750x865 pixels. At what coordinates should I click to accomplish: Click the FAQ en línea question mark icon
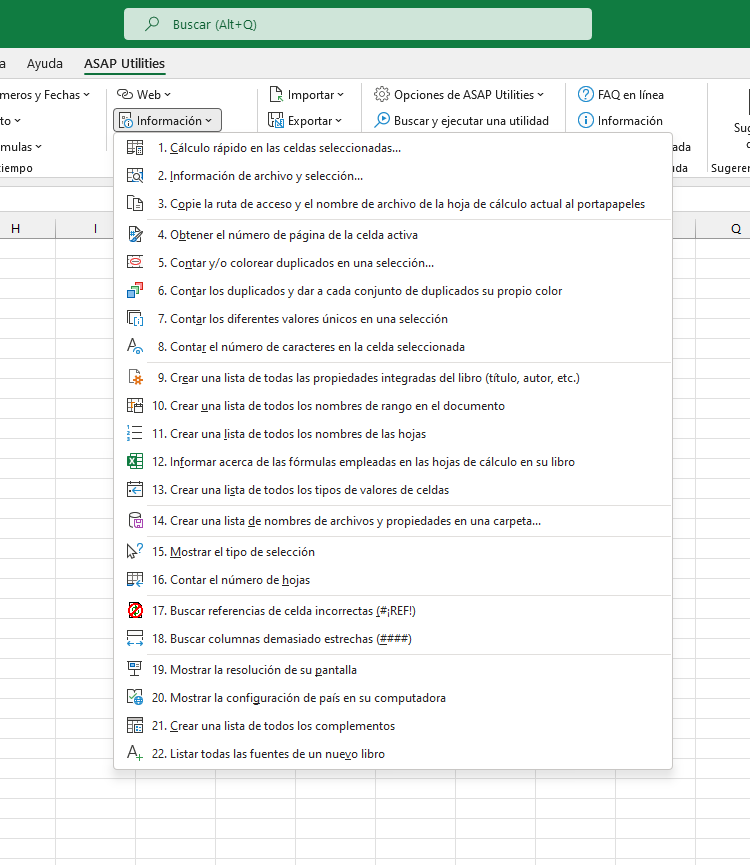(x=586, y=94)
